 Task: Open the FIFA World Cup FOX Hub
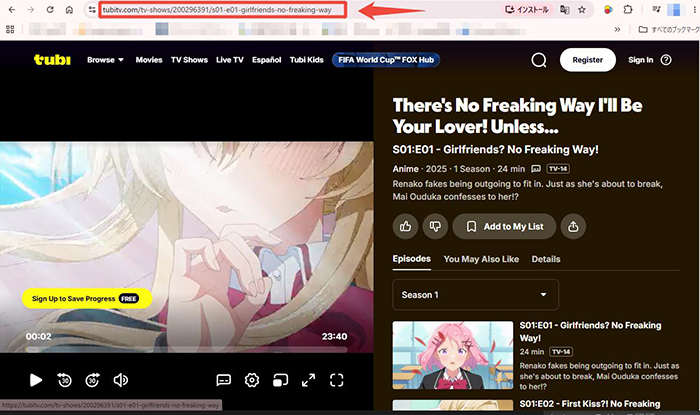[386, 60]
